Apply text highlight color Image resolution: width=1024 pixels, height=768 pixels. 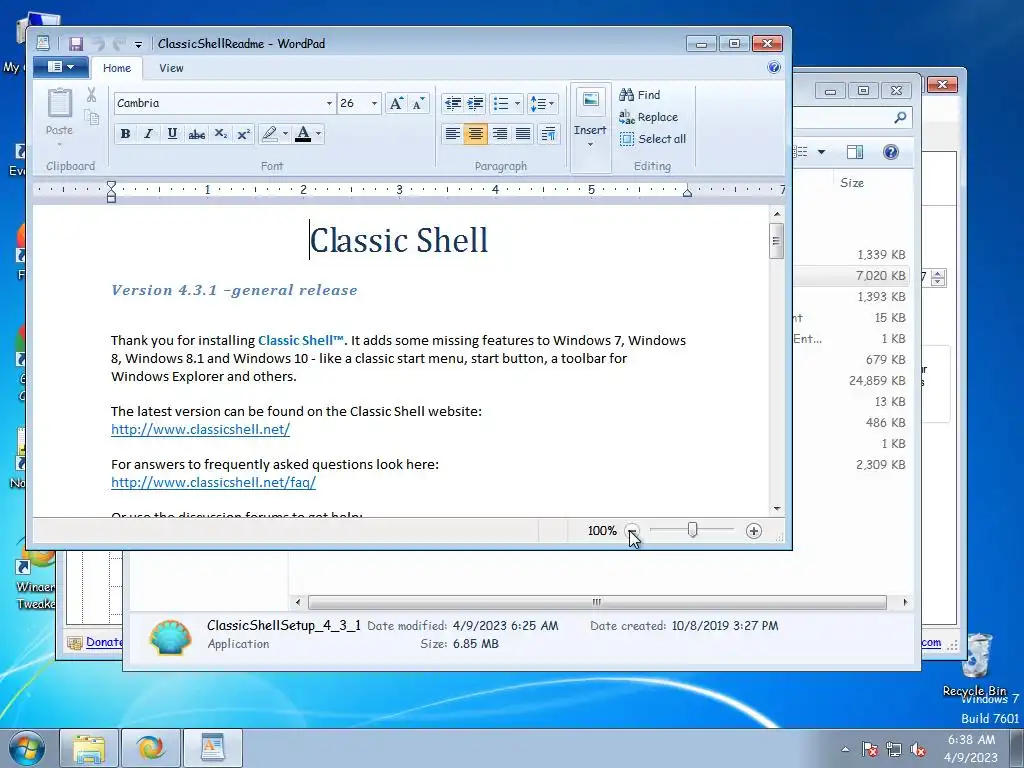pyautogui.click(x=270, y=134)
